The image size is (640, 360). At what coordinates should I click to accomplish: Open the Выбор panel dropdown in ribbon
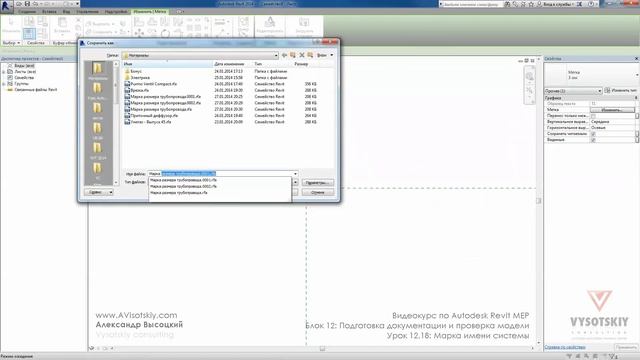(11, 43)
